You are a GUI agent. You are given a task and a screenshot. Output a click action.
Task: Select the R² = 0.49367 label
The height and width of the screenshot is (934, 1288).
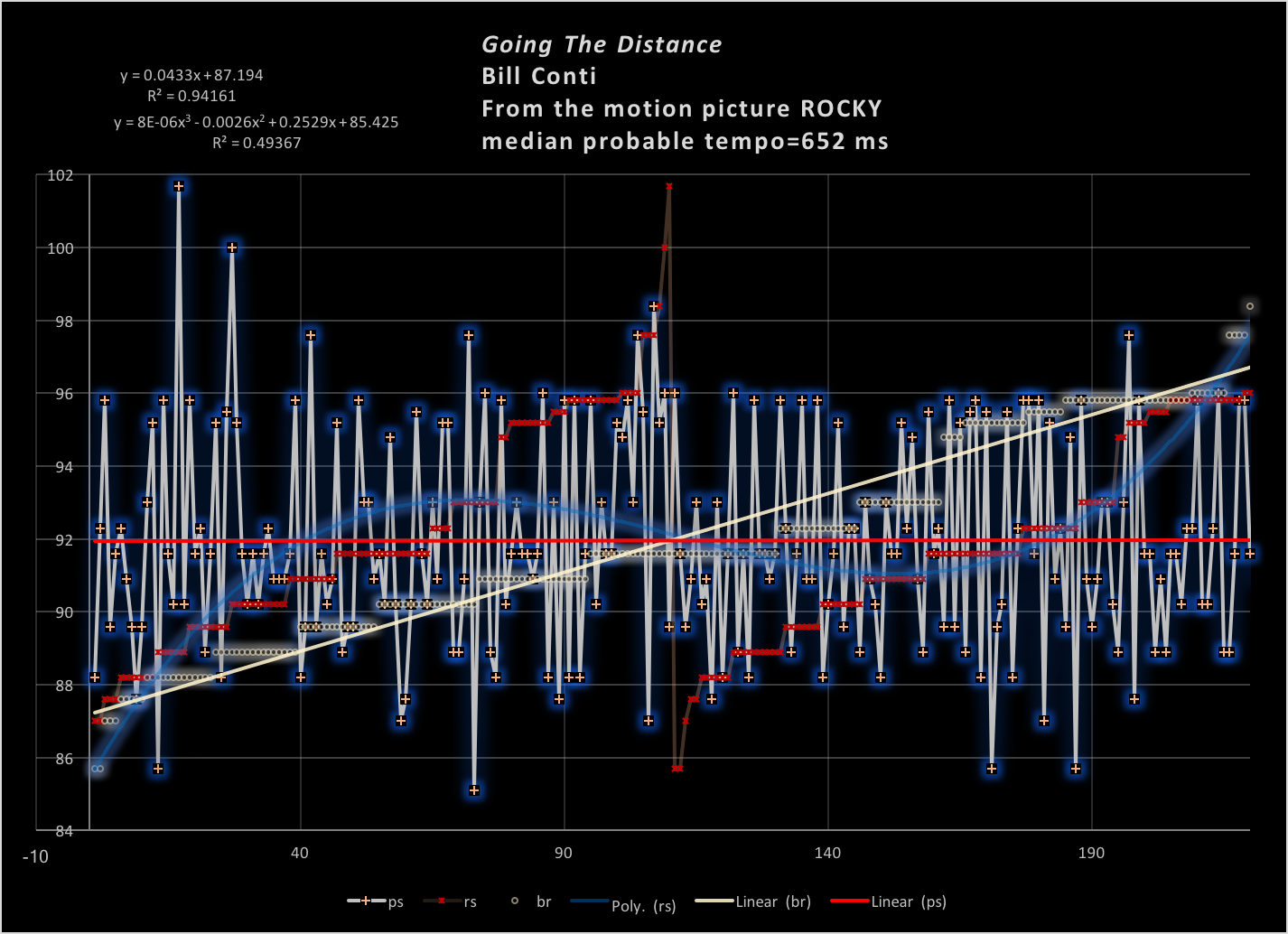(257, 143)
